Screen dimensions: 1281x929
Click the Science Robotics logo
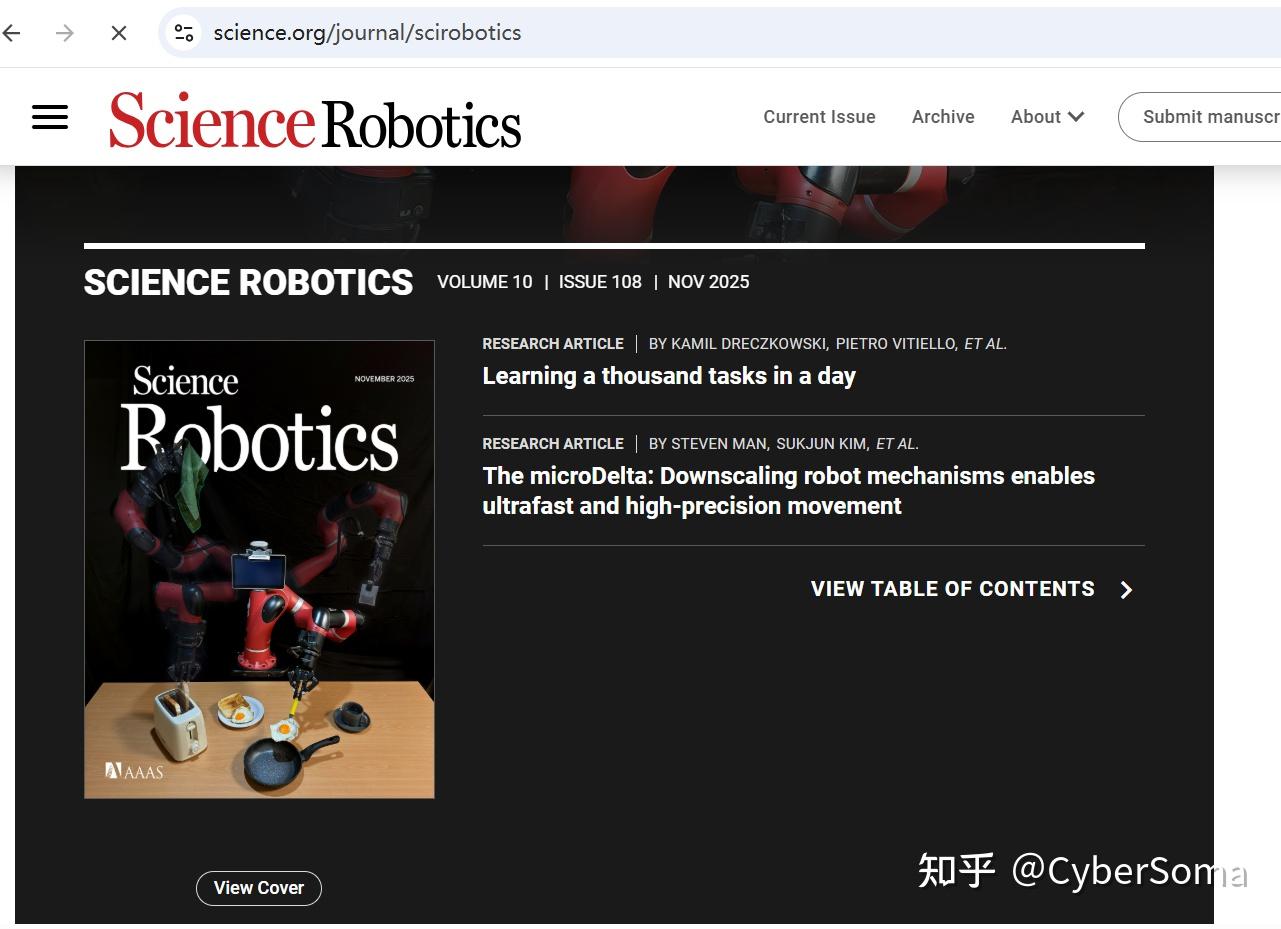pos(315,120)
